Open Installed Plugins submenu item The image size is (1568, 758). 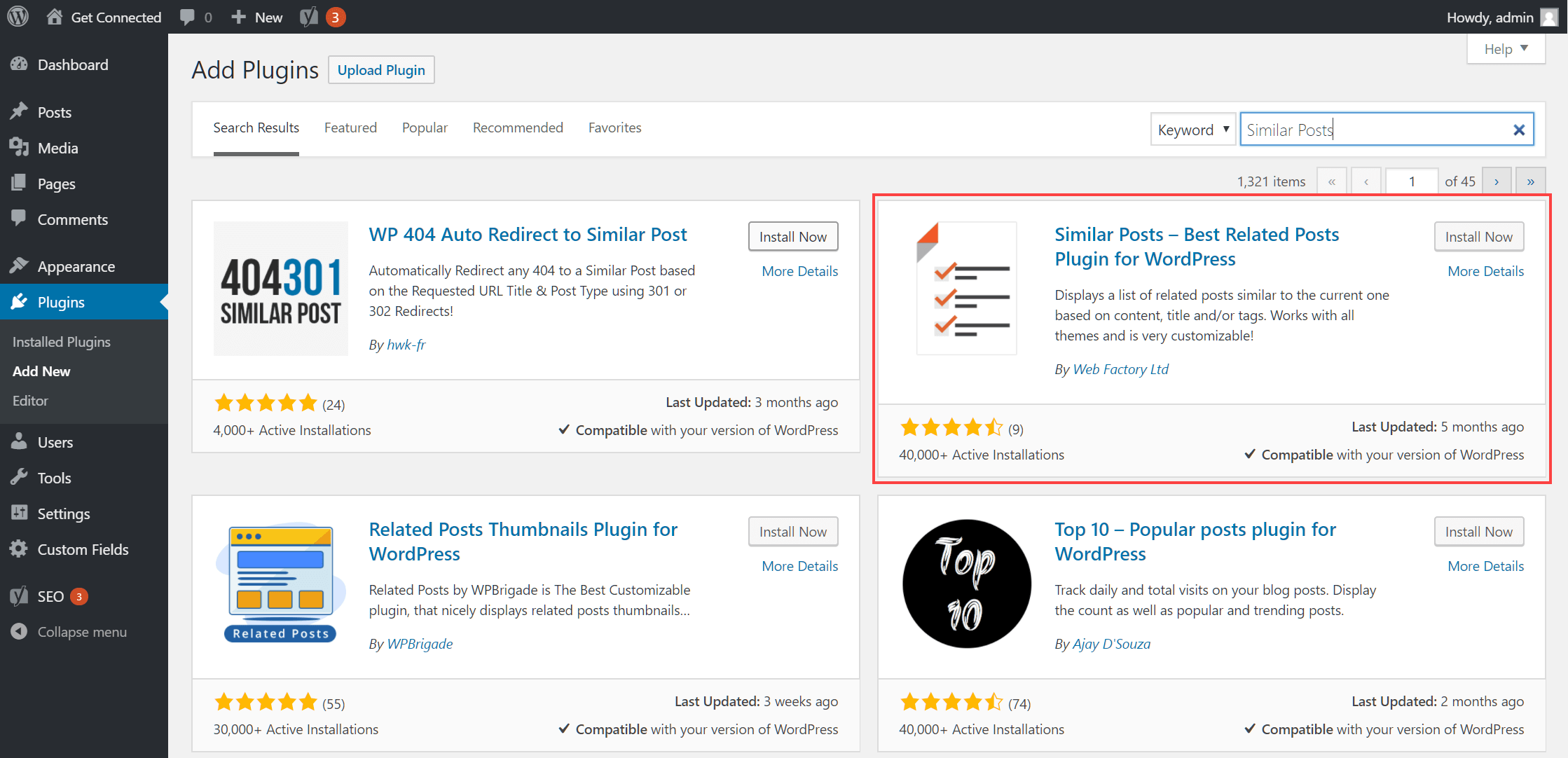(x=62, y=342)
